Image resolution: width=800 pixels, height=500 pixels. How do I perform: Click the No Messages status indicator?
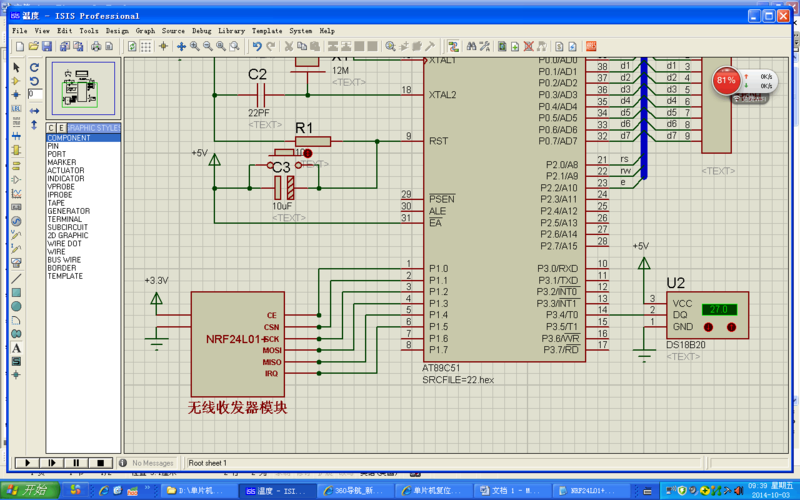point(147,463)
